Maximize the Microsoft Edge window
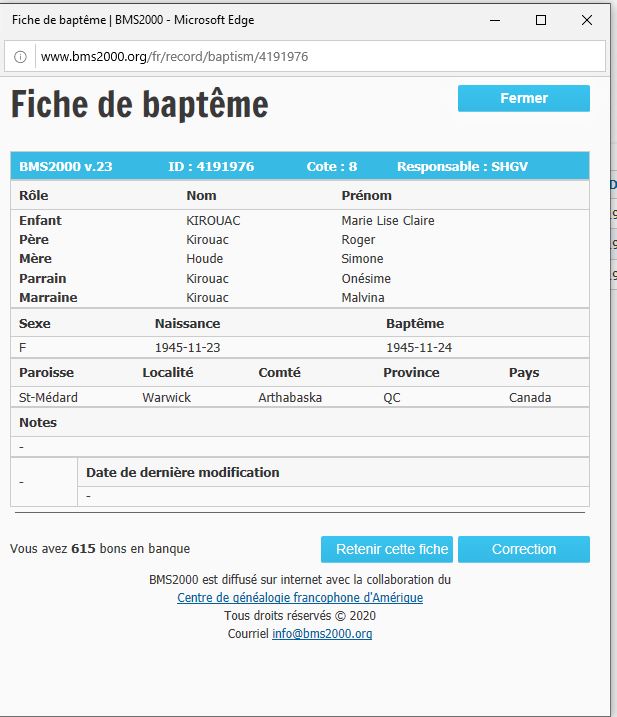 [541, 20]
